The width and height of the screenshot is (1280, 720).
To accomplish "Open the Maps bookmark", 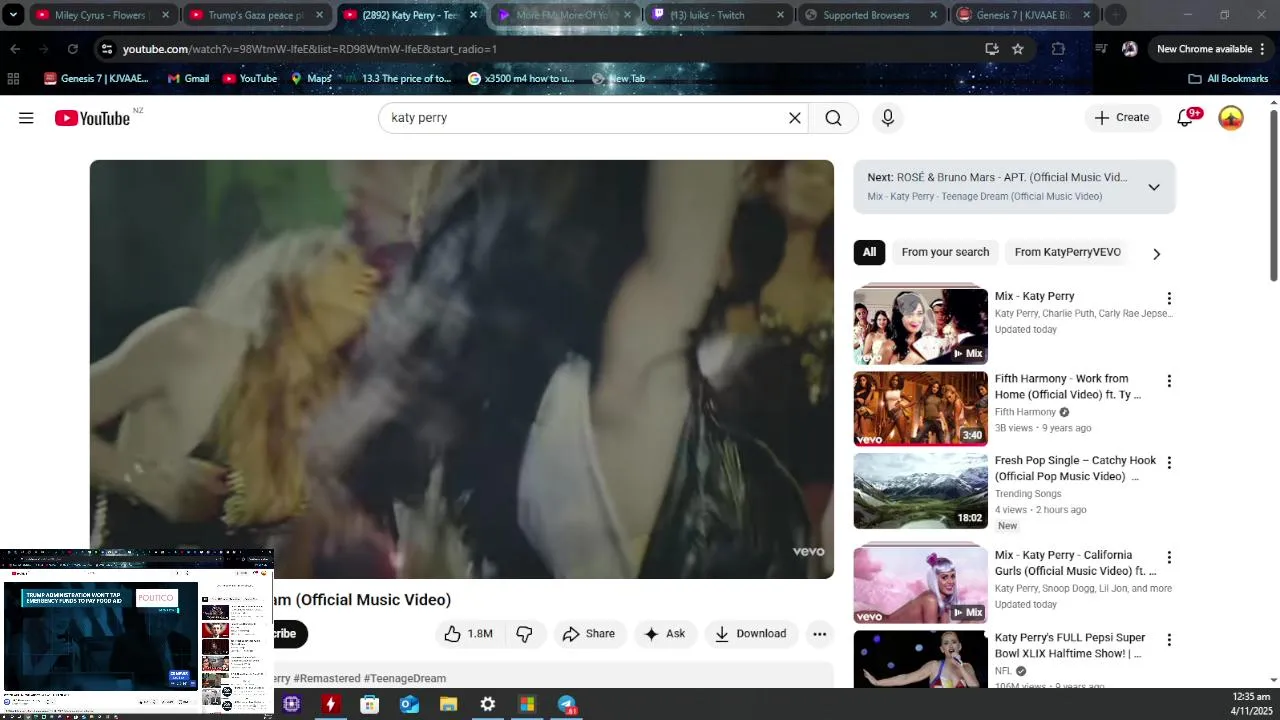I will (x=311, y=79).
